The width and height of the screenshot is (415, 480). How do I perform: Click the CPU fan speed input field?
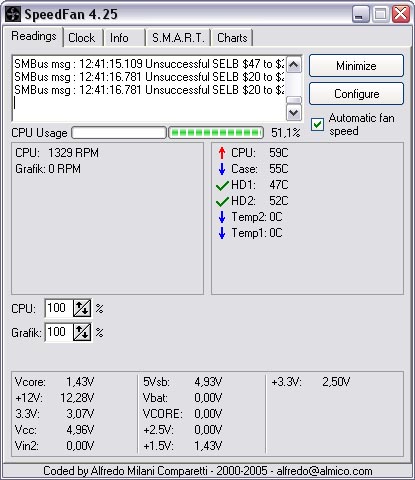click(x=59, y=308)
